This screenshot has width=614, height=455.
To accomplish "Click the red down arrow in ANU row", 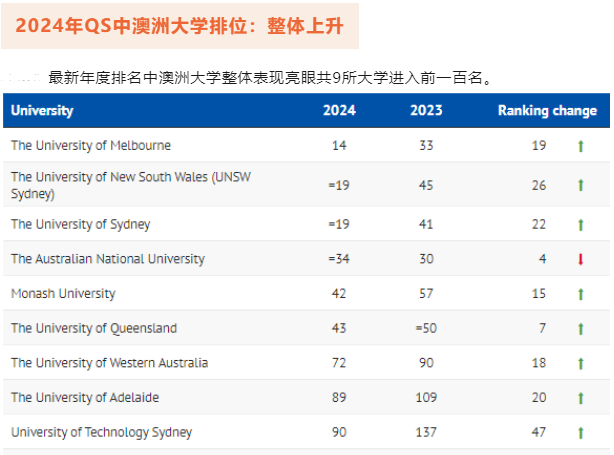I will [581, 259].
